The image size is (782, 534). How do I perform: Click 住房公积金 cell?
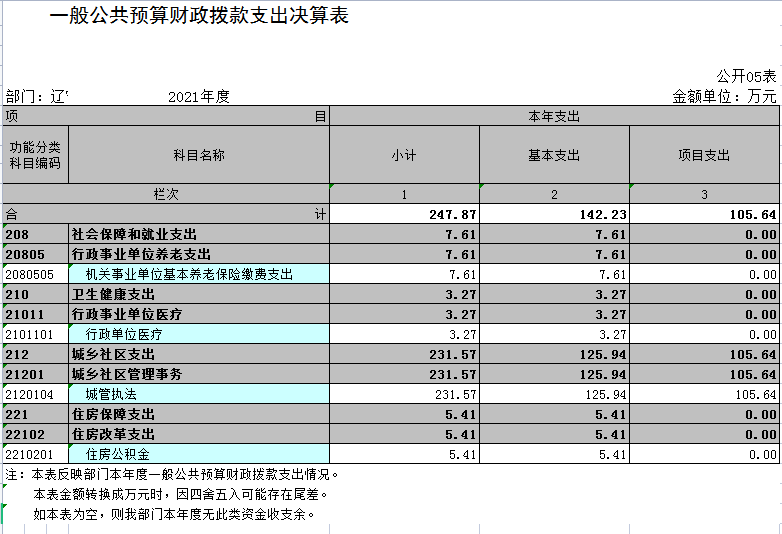click(x=199, y=454)
